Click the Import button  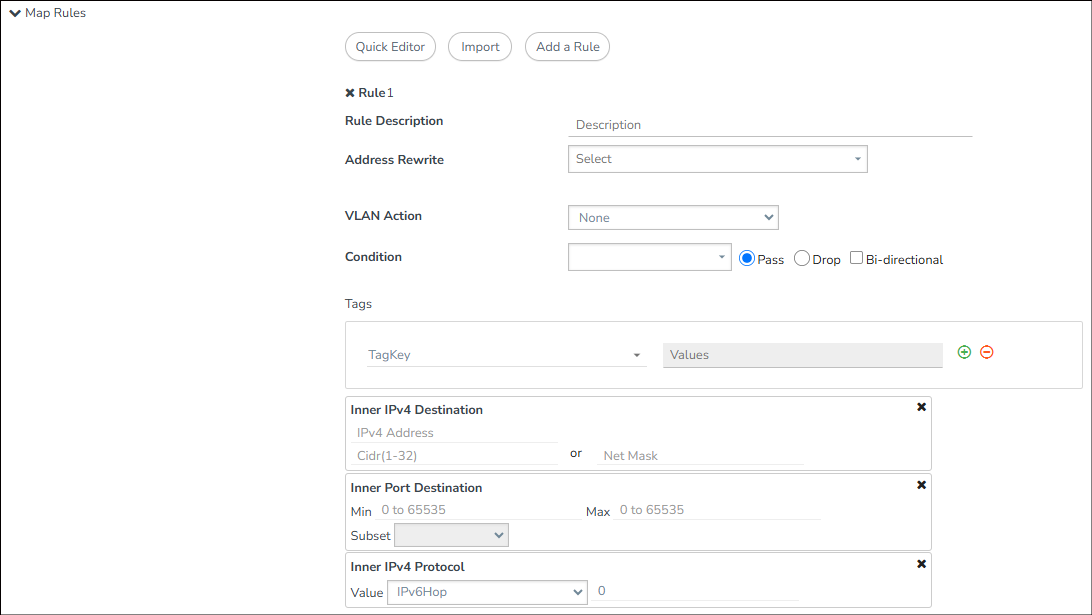480,47
